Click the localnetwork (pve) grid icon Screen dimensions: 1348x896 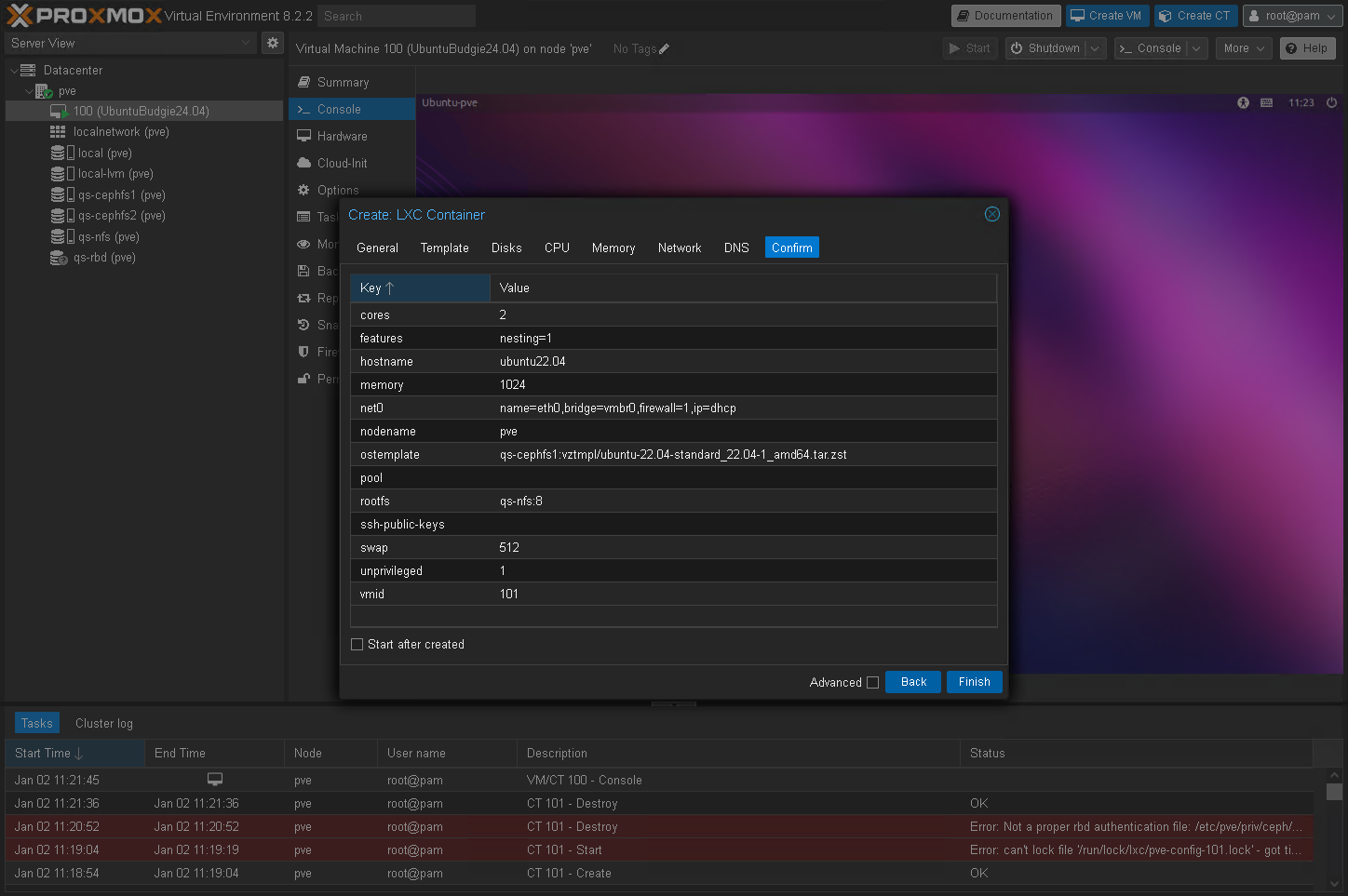pyautogui.click(x=58, y=132)
